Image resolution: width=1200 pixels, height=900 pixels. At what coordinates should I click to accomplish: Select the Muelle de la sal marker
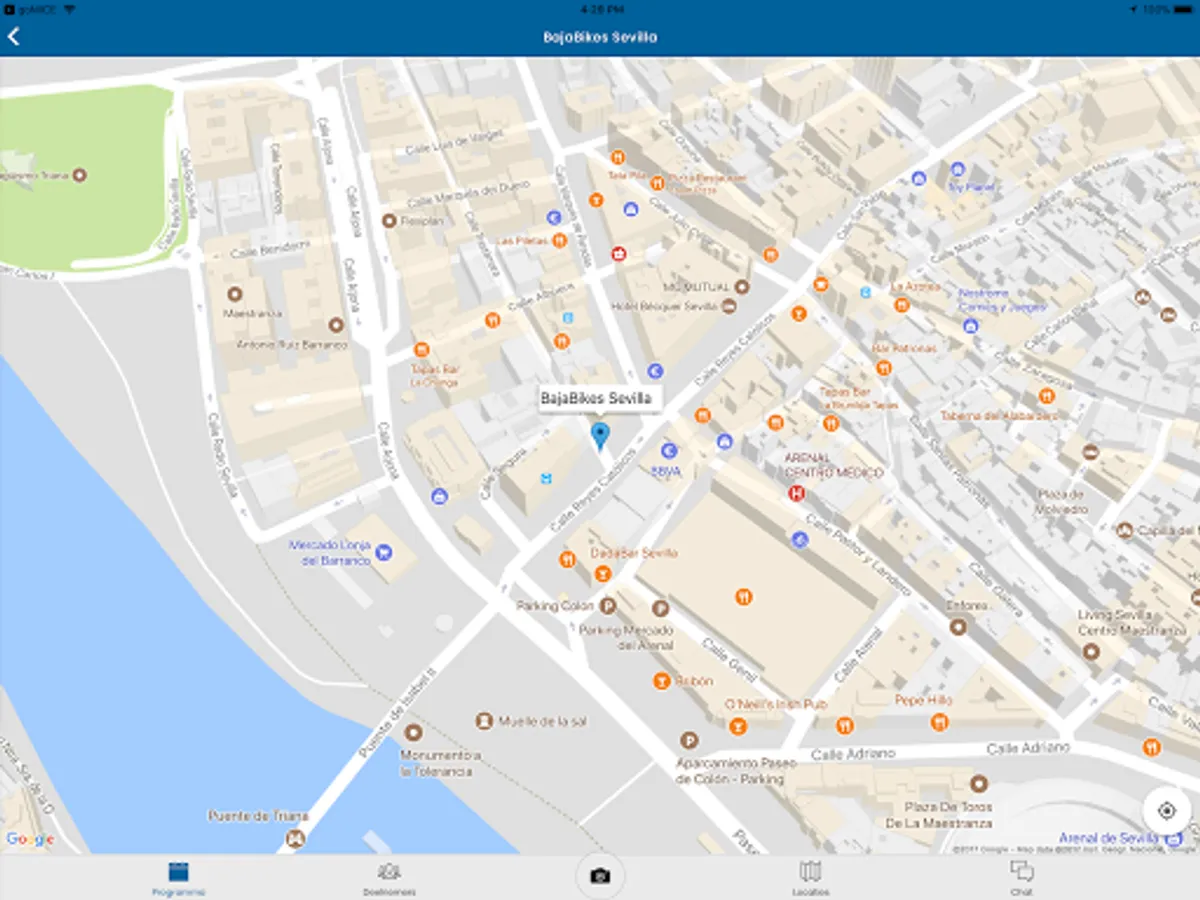(484, 720)
